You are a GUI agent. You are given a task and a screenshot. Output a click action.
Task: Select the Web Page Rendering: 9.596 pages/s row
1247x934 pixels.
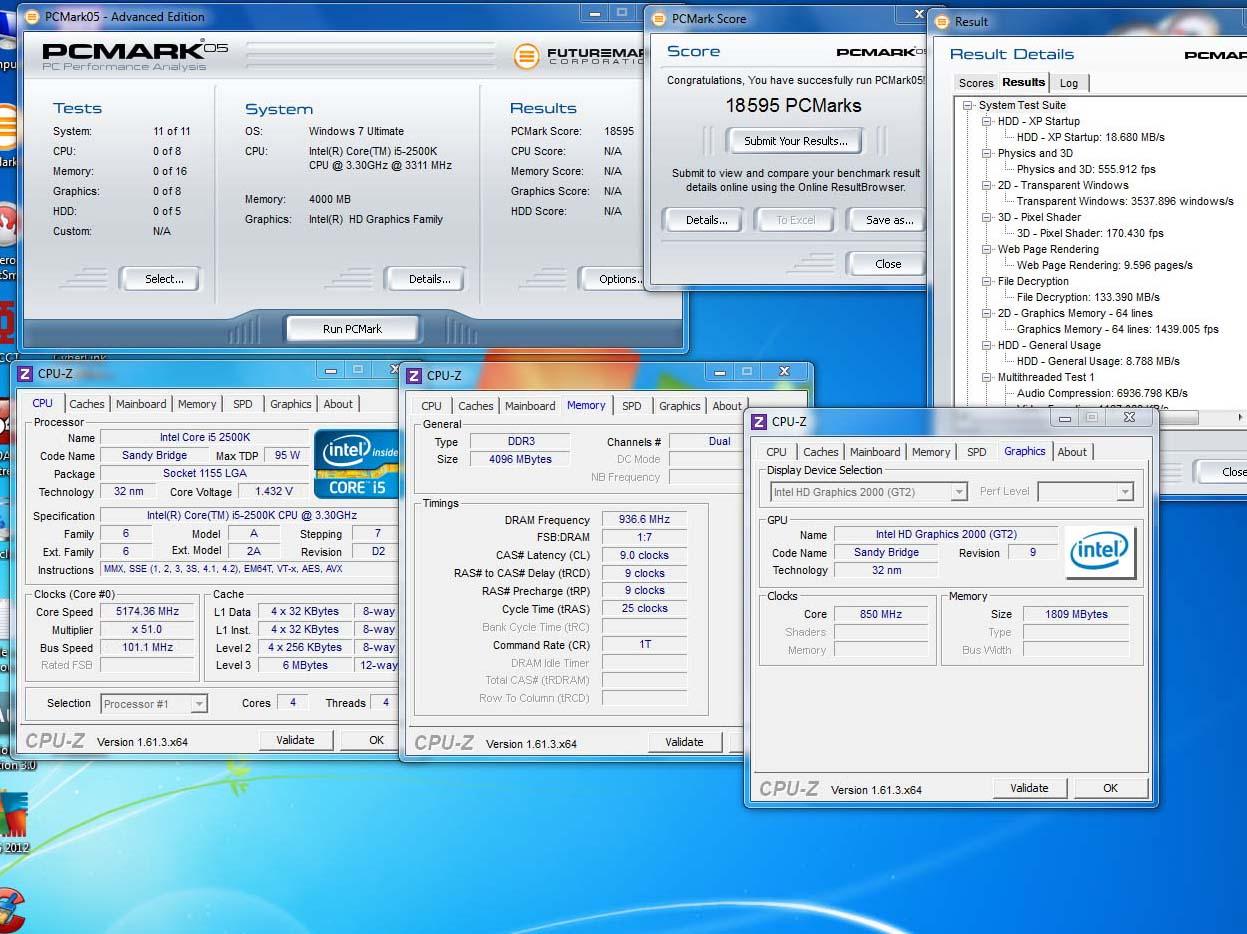coord(1104,265)
